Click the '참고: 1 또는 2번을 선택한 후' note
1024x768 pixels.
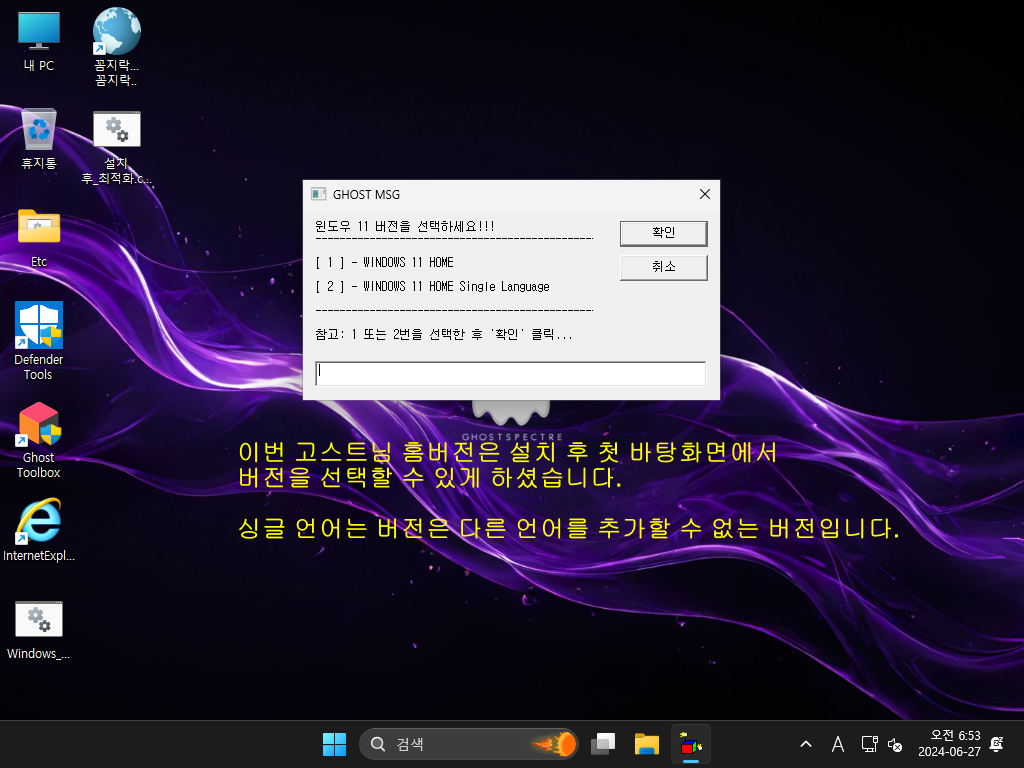[x=399, y=334]
